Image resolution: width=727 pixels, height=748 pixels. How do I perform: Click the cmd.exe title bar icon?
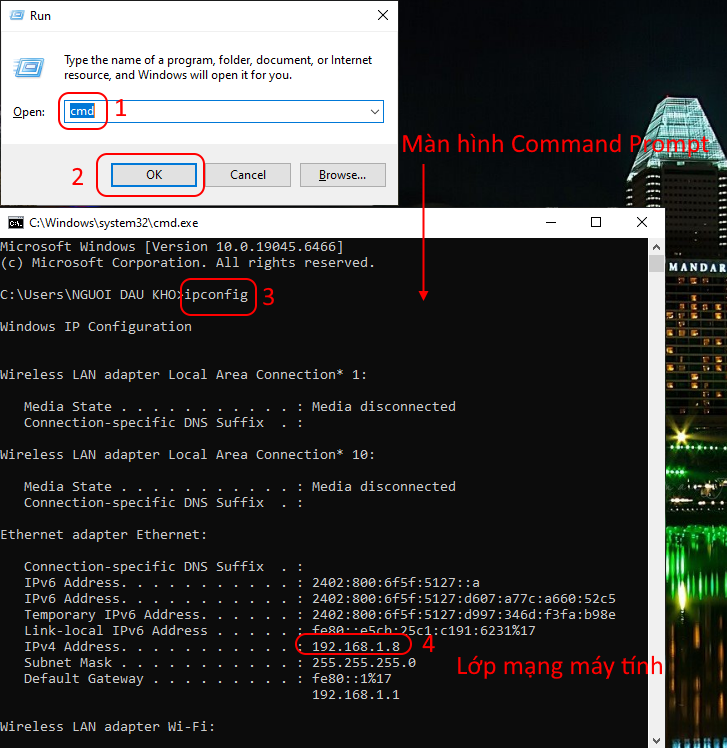pos(15,222)
